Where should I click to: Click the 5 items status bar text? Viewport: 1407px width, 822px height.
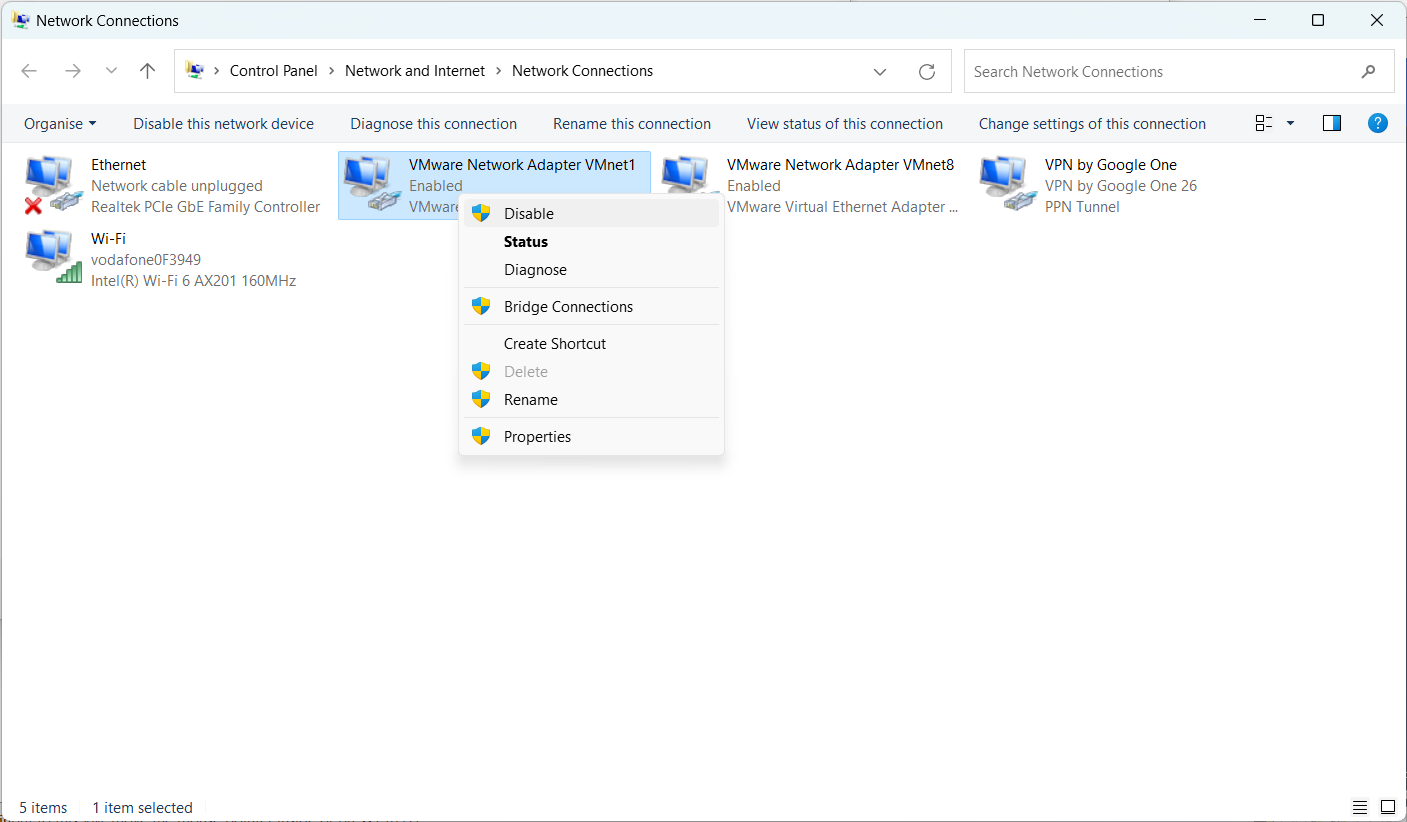click(43, 808)
